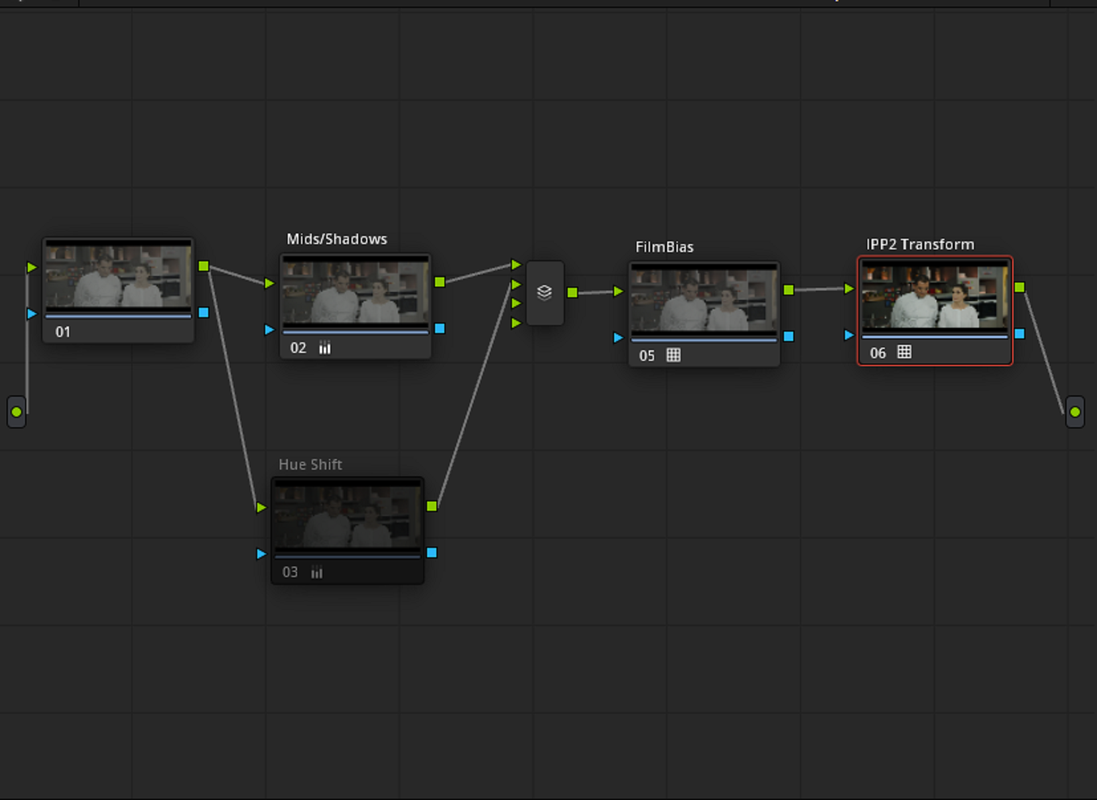Click node 01's blue key output square
The width and height of the screenshot is (1097, 800).
204,312
